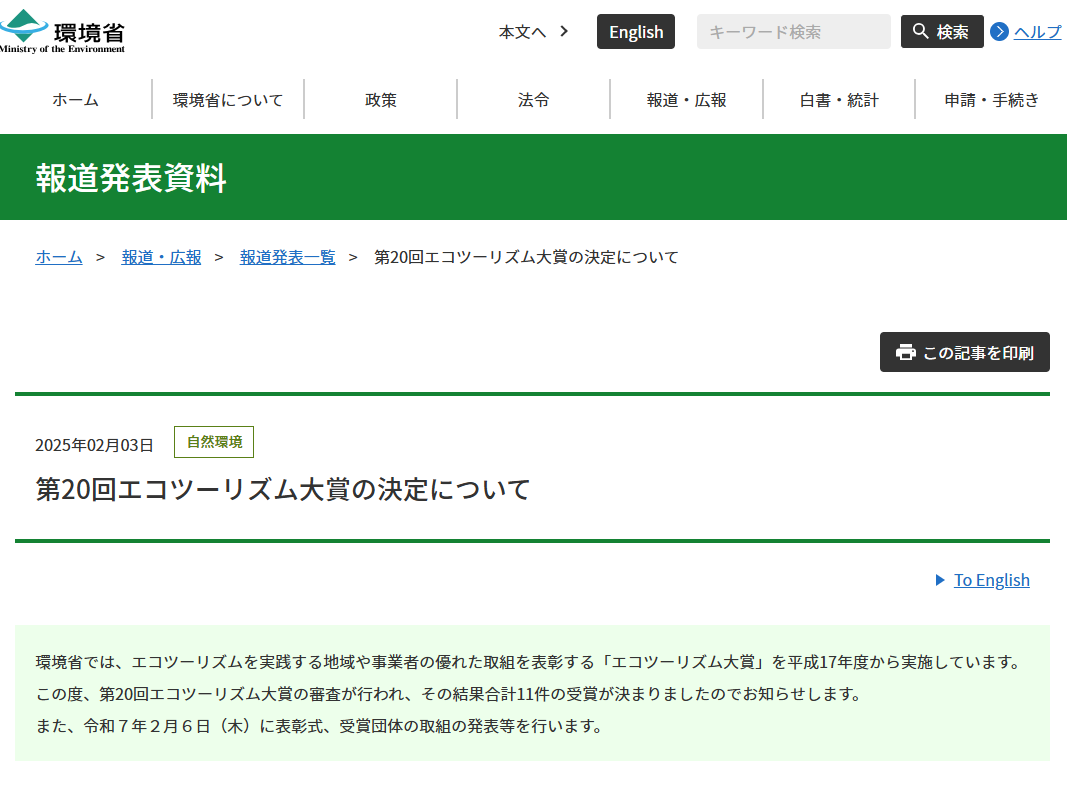Open the 報道発表一覧 breadcrumb link

point(288,257)
